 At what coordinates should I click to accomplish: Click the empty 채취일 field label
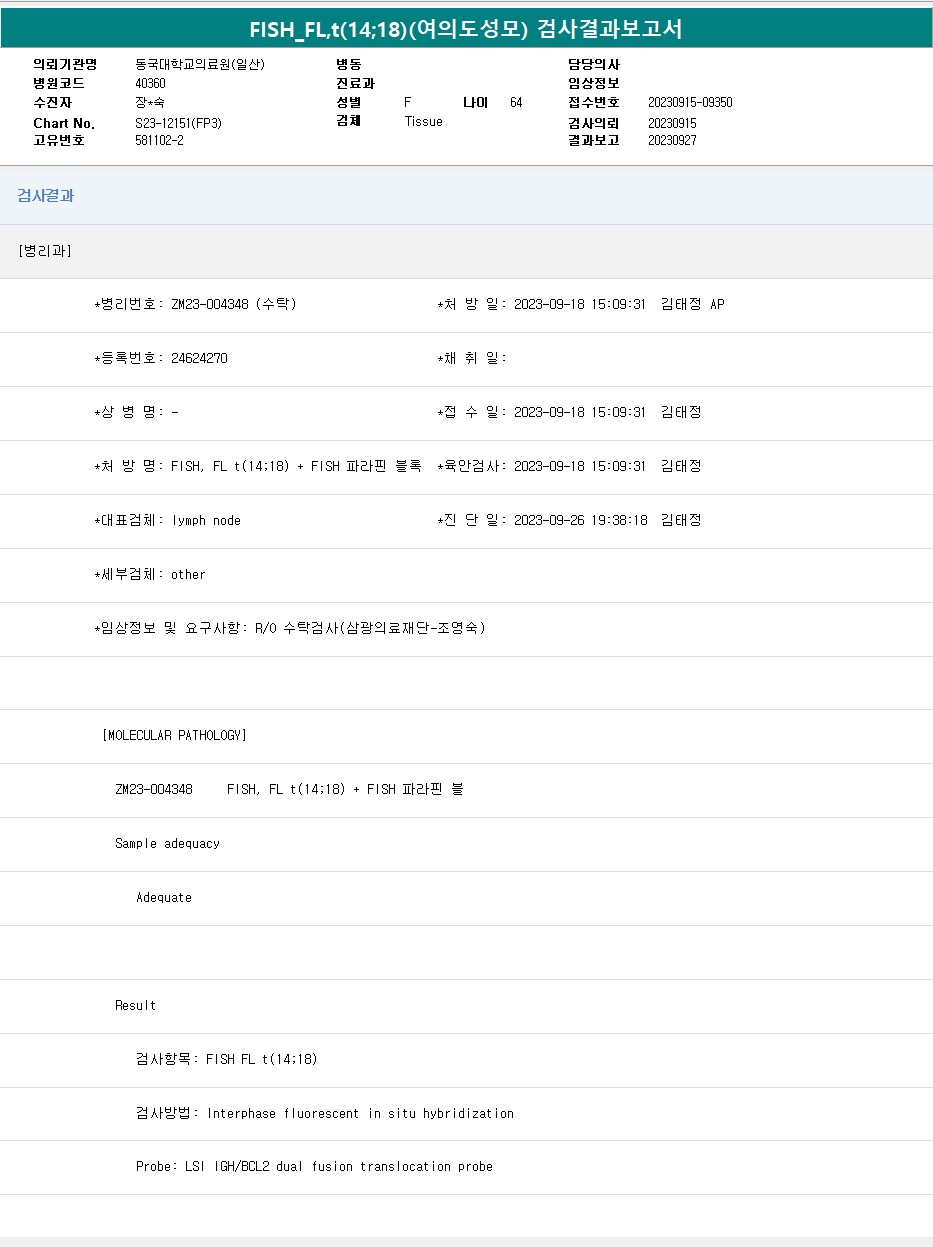(472, 358)
